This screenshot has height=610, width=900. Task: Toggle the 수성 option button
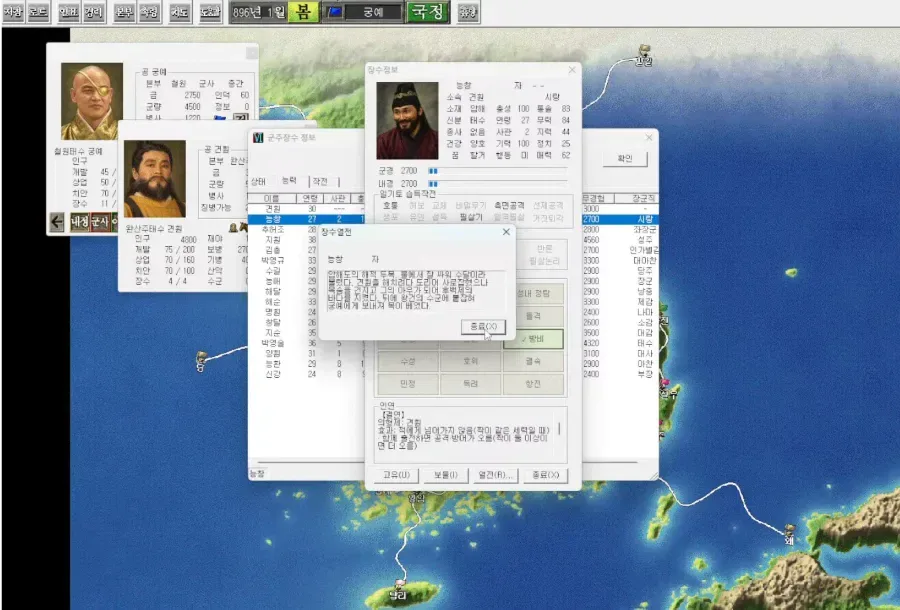408,361
